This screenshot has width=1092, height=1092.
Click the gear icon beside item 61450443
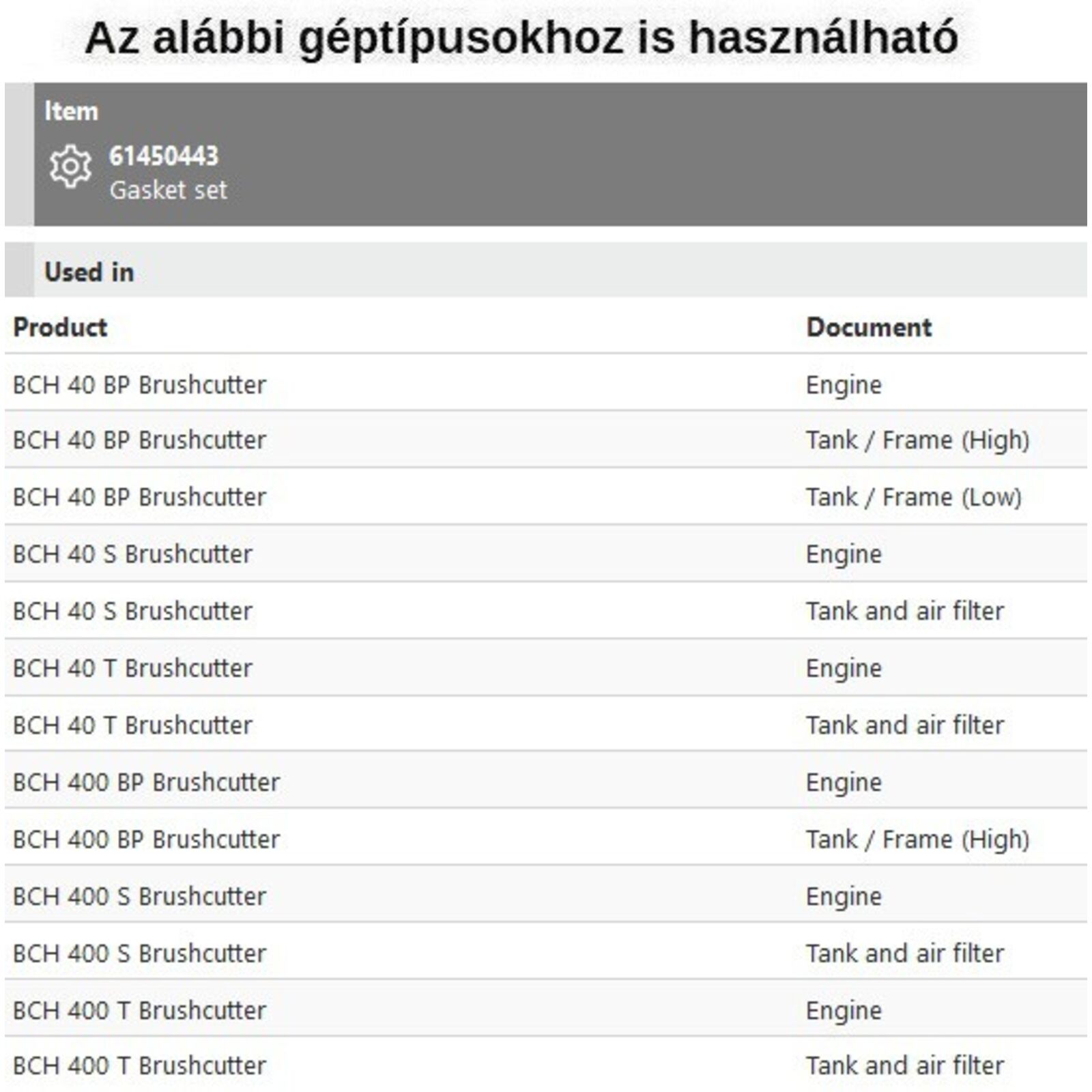[x=70, y=167]
